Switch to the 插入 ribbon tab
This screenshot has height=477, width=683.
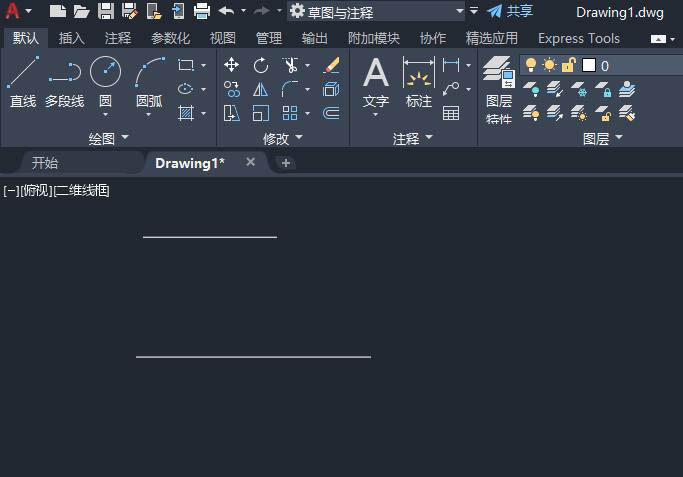[71, 38]
